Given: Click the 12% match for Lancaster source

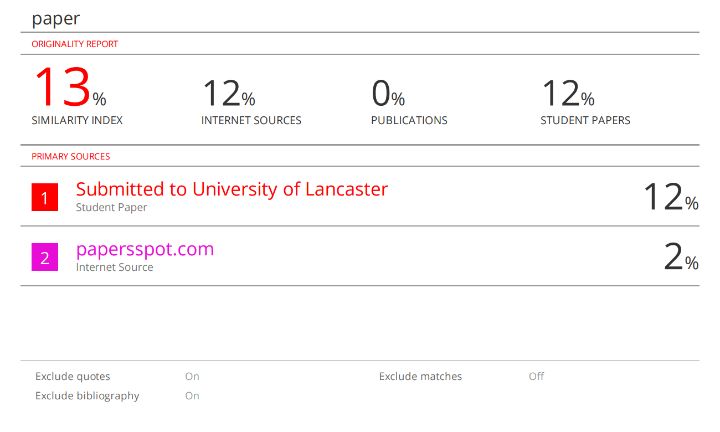Looking at the screenshot, I should click(x=671, y=197).
